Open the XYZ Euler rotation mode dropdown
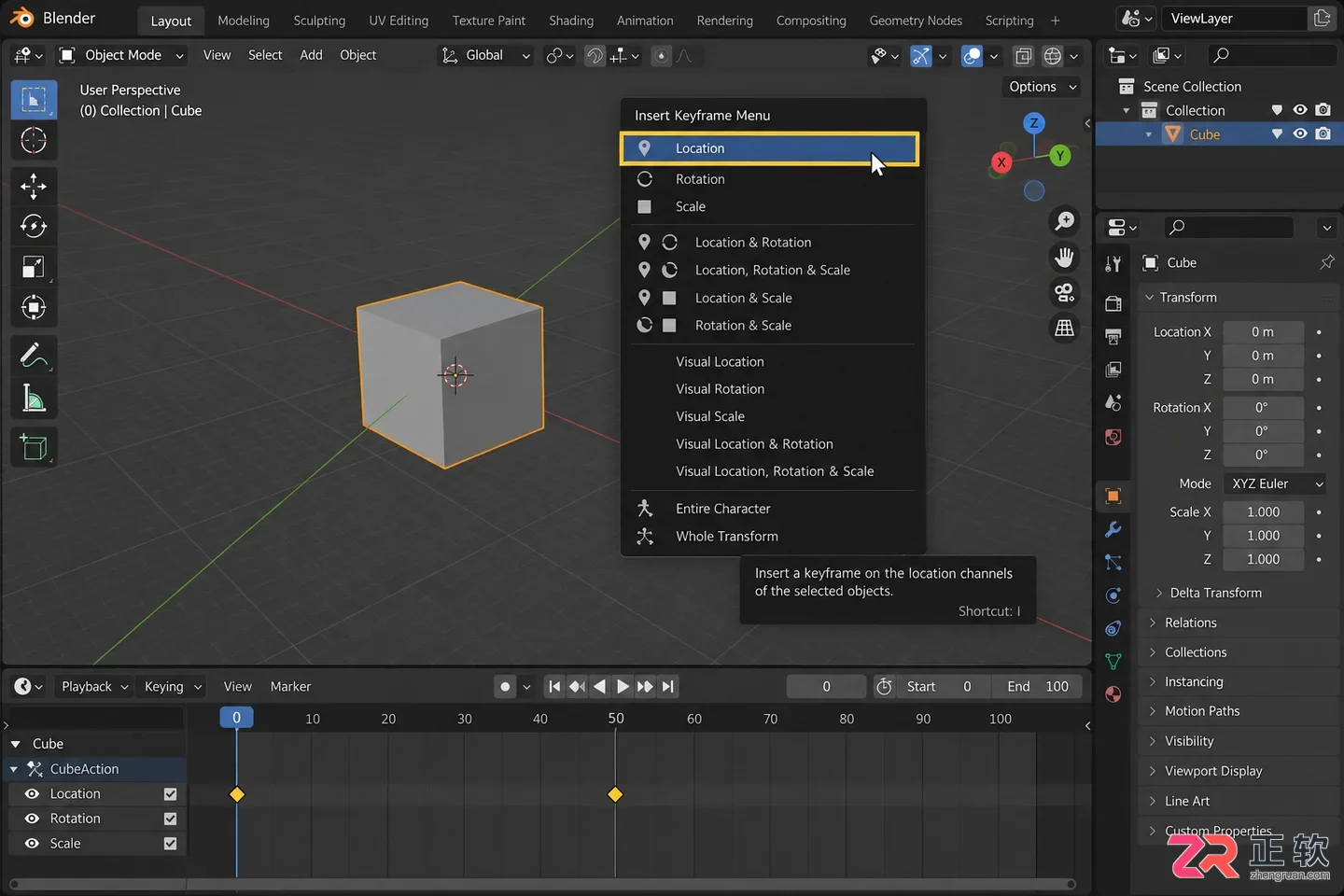1344x896 pixels. 1275,483
